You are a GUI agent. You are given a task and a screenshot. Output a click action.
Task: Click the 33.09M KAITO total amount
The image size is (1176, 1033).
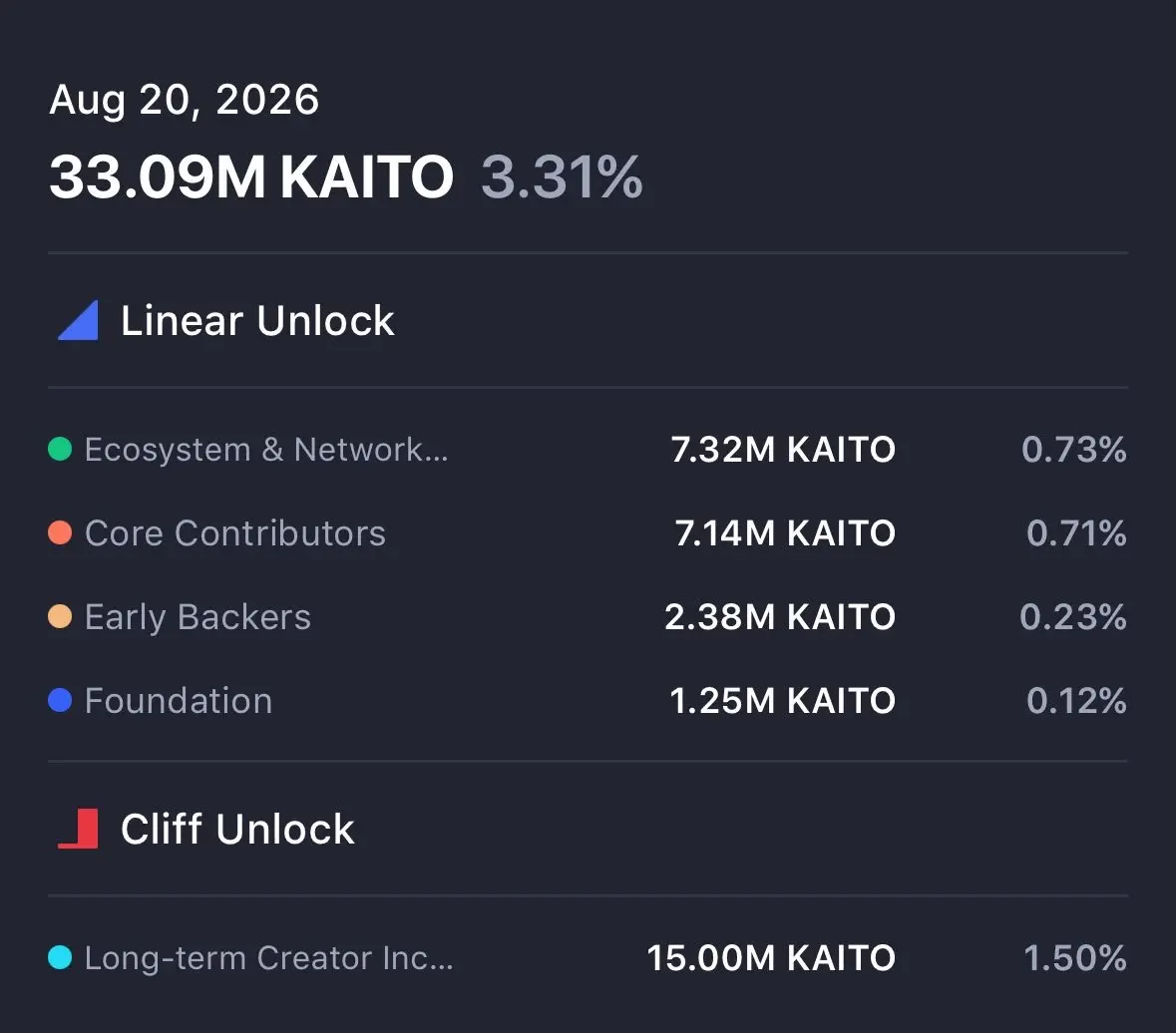pyautogui.click(x=251, y=176)
